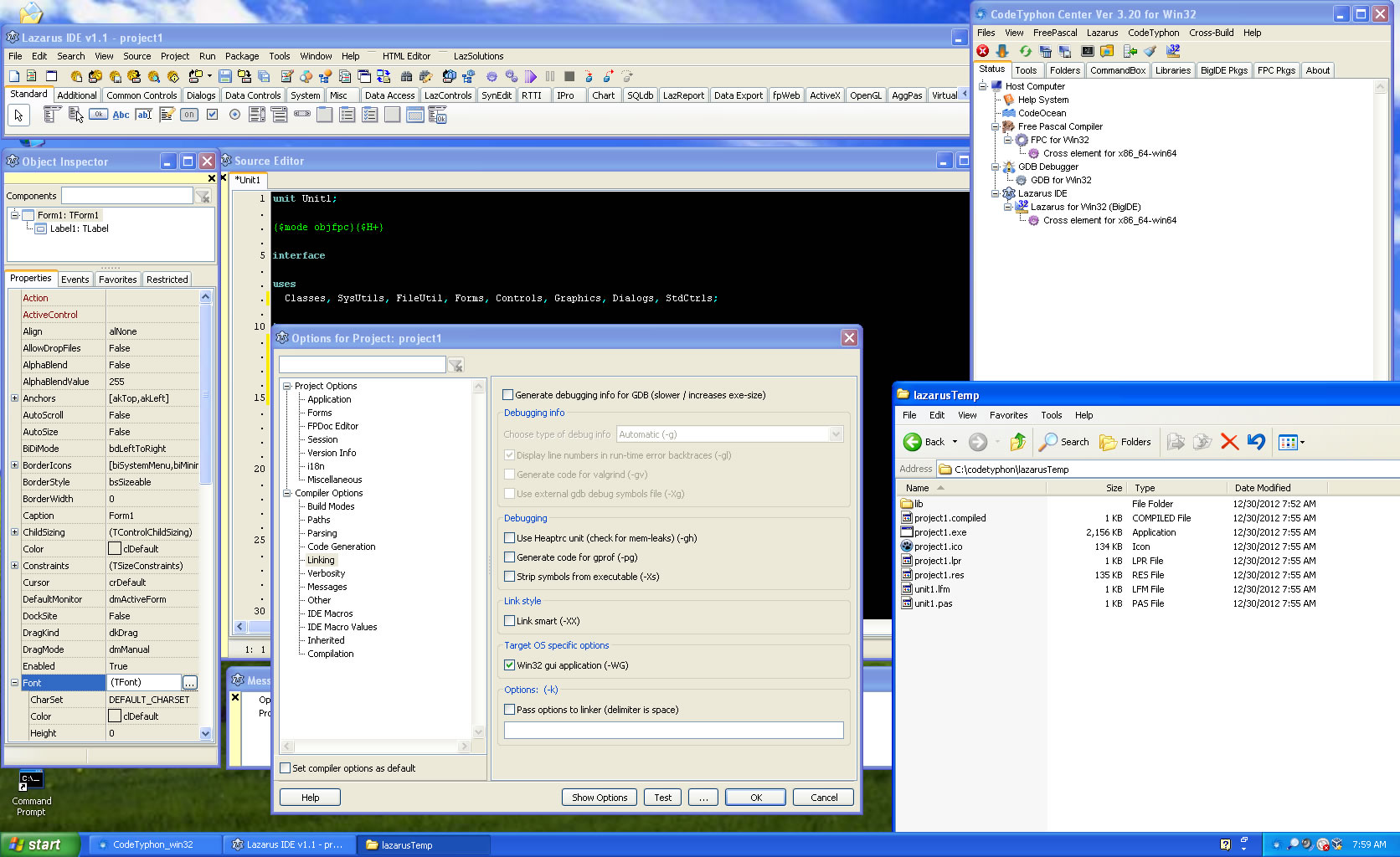Click Test button in options dialog
Viewport: 1400px width, 857px height.
coord(662,798)
